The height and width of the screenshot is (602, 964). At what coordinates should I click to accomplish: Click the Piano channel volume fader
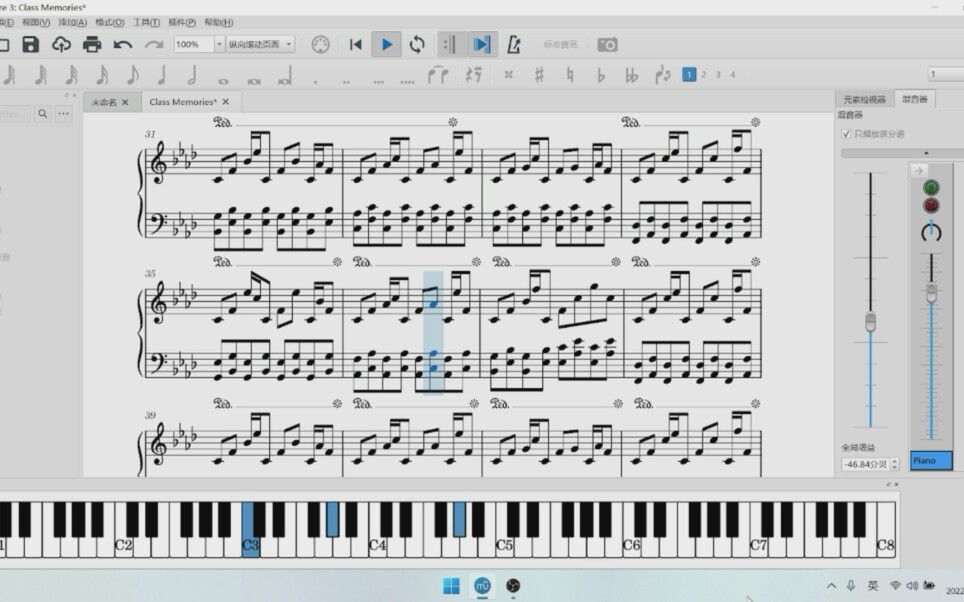(x=931, y=292)
